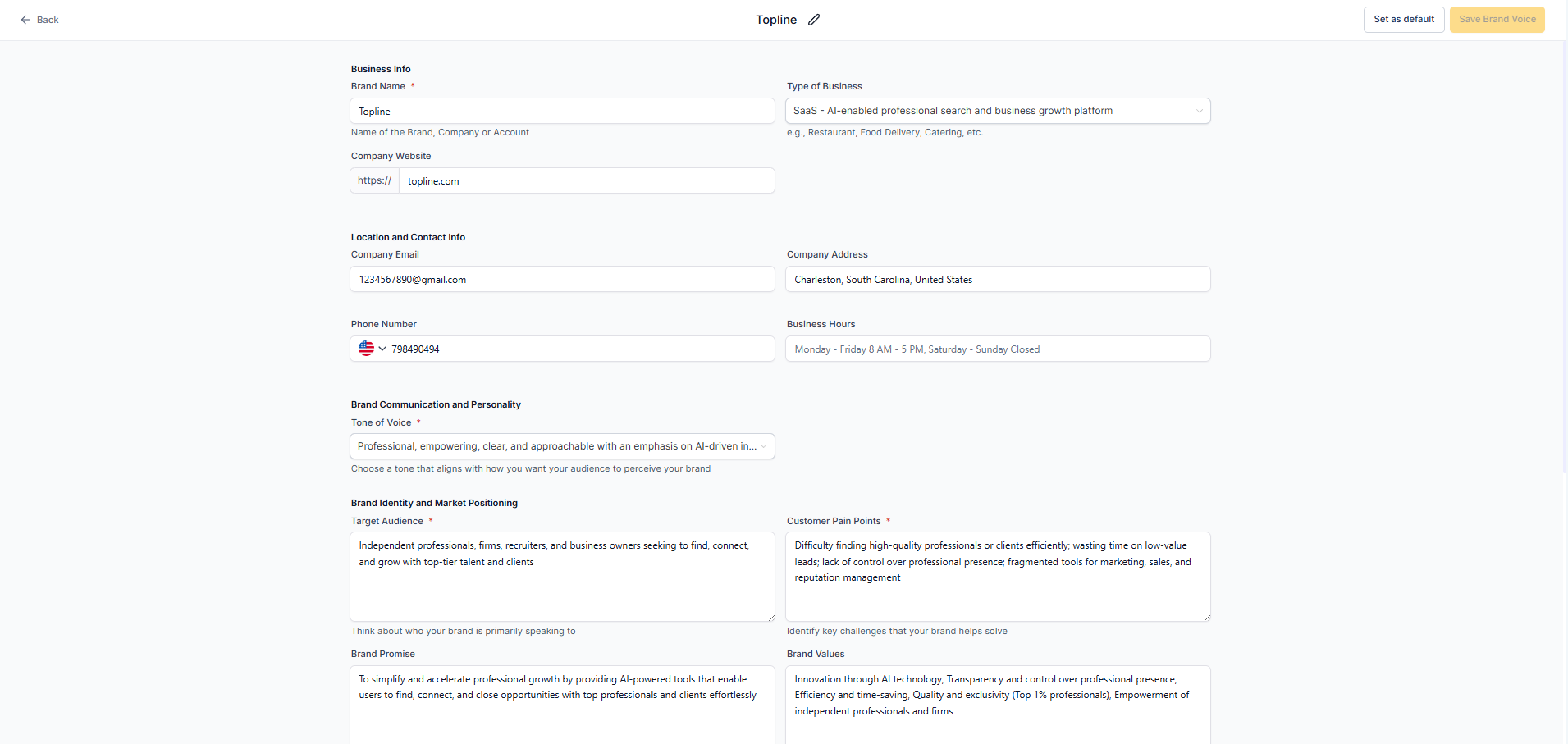Click the Business Hours label
This screenshot has width=1568, height=744.
pyautogui.click(x=821, y=324)
